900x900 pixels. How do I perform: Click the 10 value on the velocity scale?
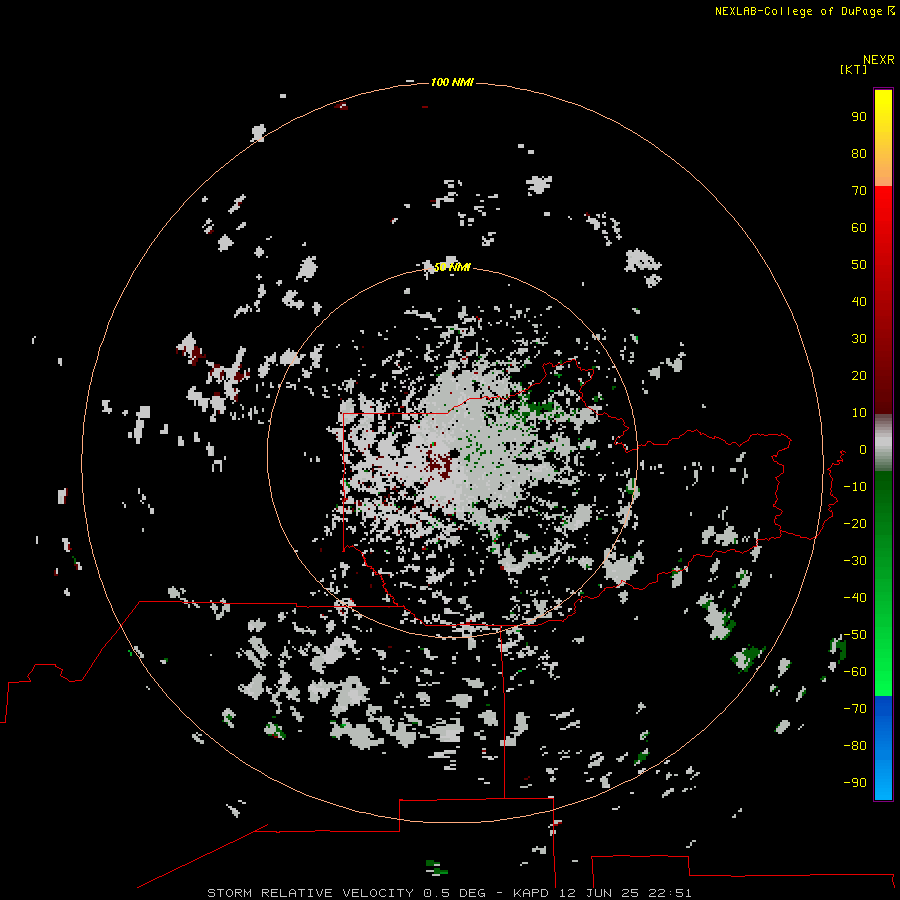859,413
